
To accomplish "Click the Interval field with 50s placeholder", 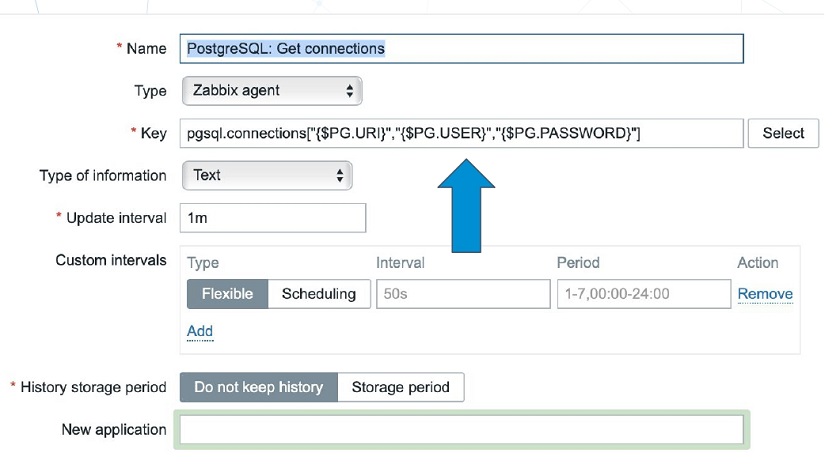I will 463,294.
